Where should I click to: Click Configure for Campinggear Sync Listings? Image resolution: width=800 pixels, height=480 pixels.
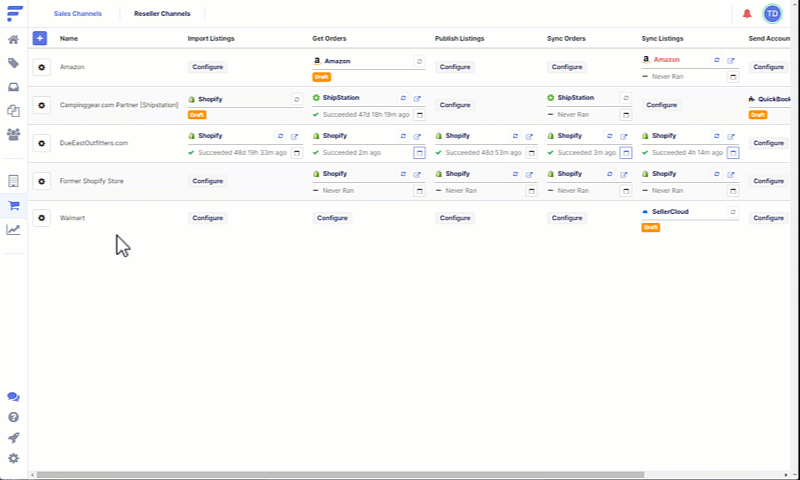coord(662,105)
